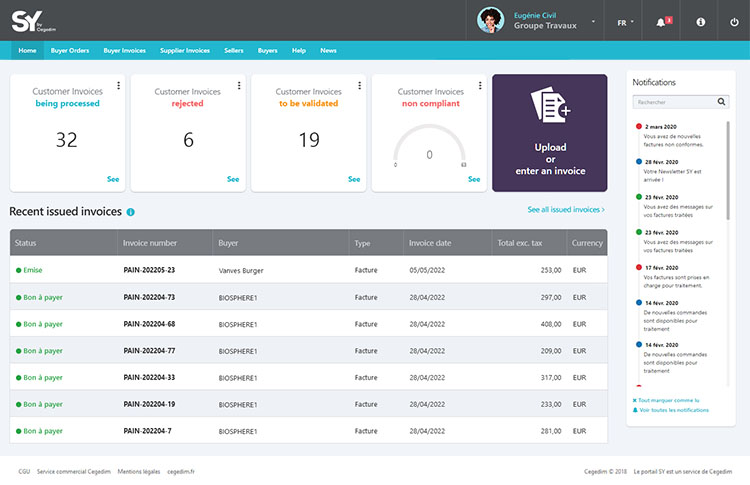Viewport: 750px width, 485px height.
Task: Open the 28 févr. 2020 newsletter notification
Action: pyautogui.click(x=669, y=170)
